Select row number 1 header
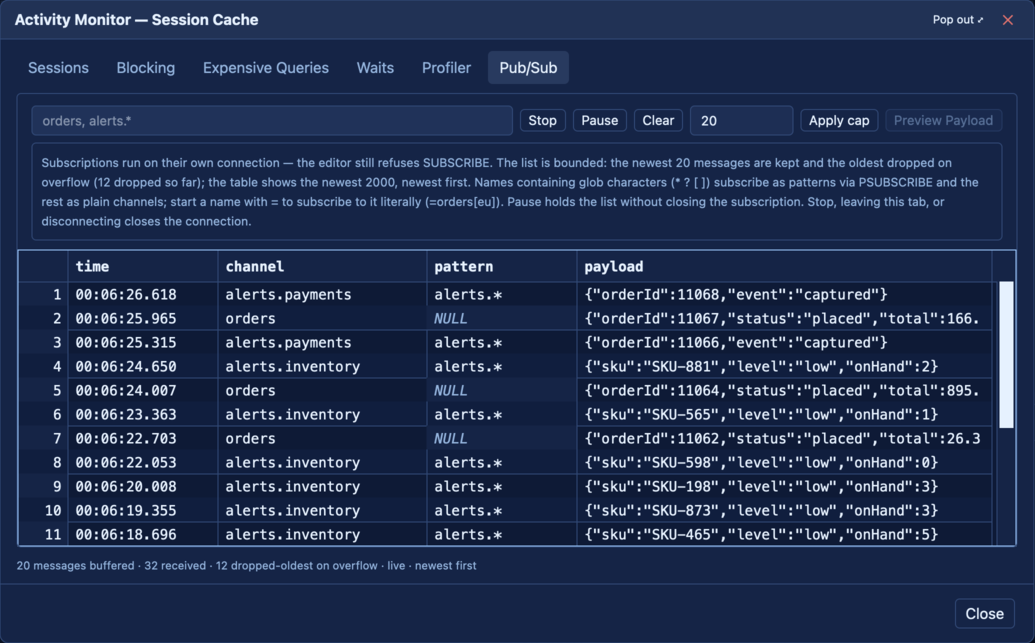 coord(44,294)
